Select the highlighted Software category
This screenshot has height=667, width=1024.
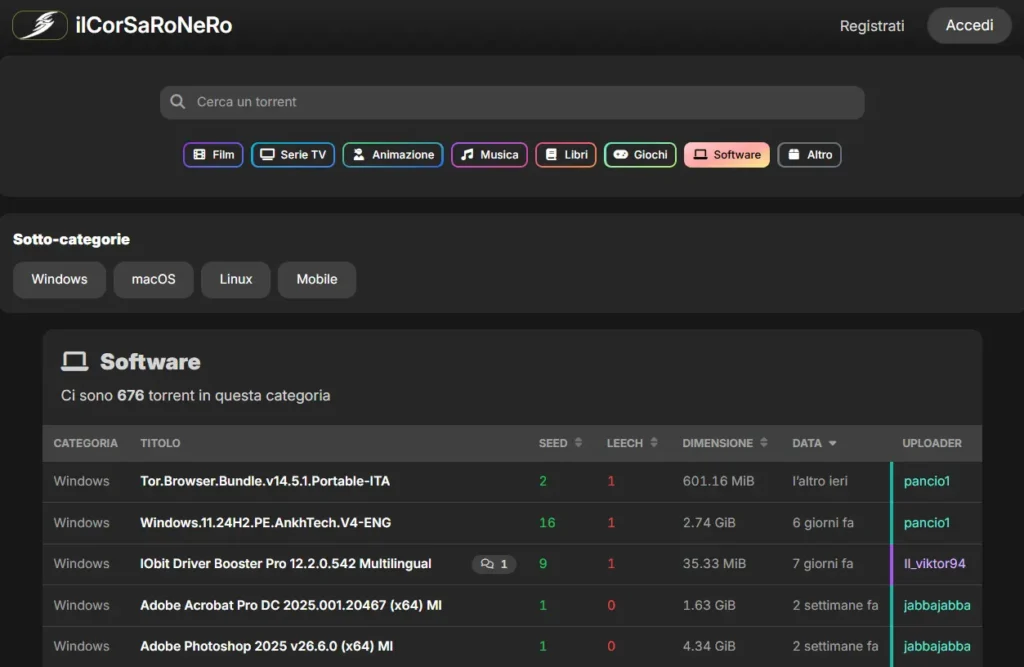click(727, 155)
